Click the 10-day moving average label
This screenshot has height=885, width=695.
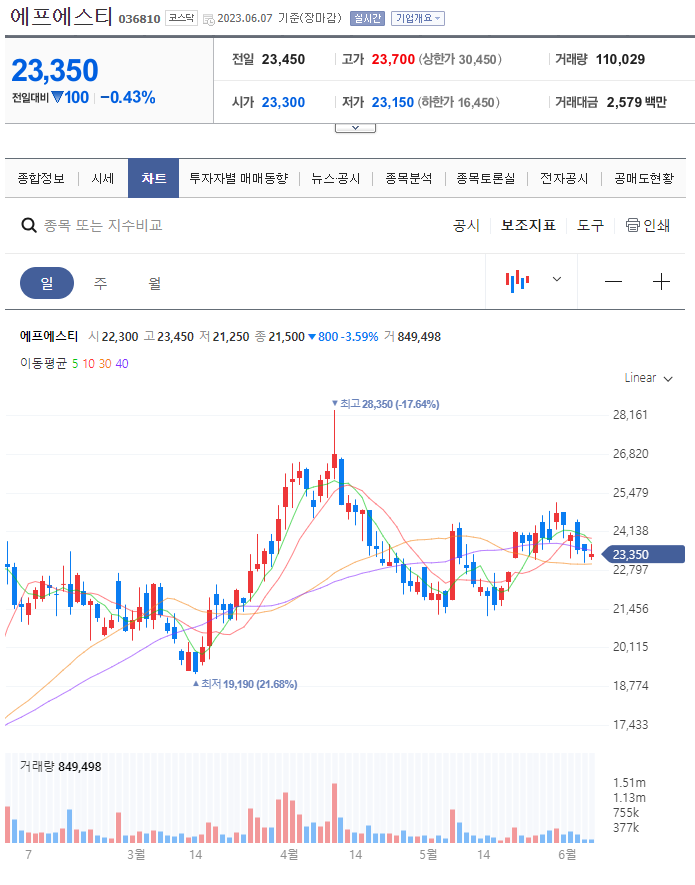point(89,364)
